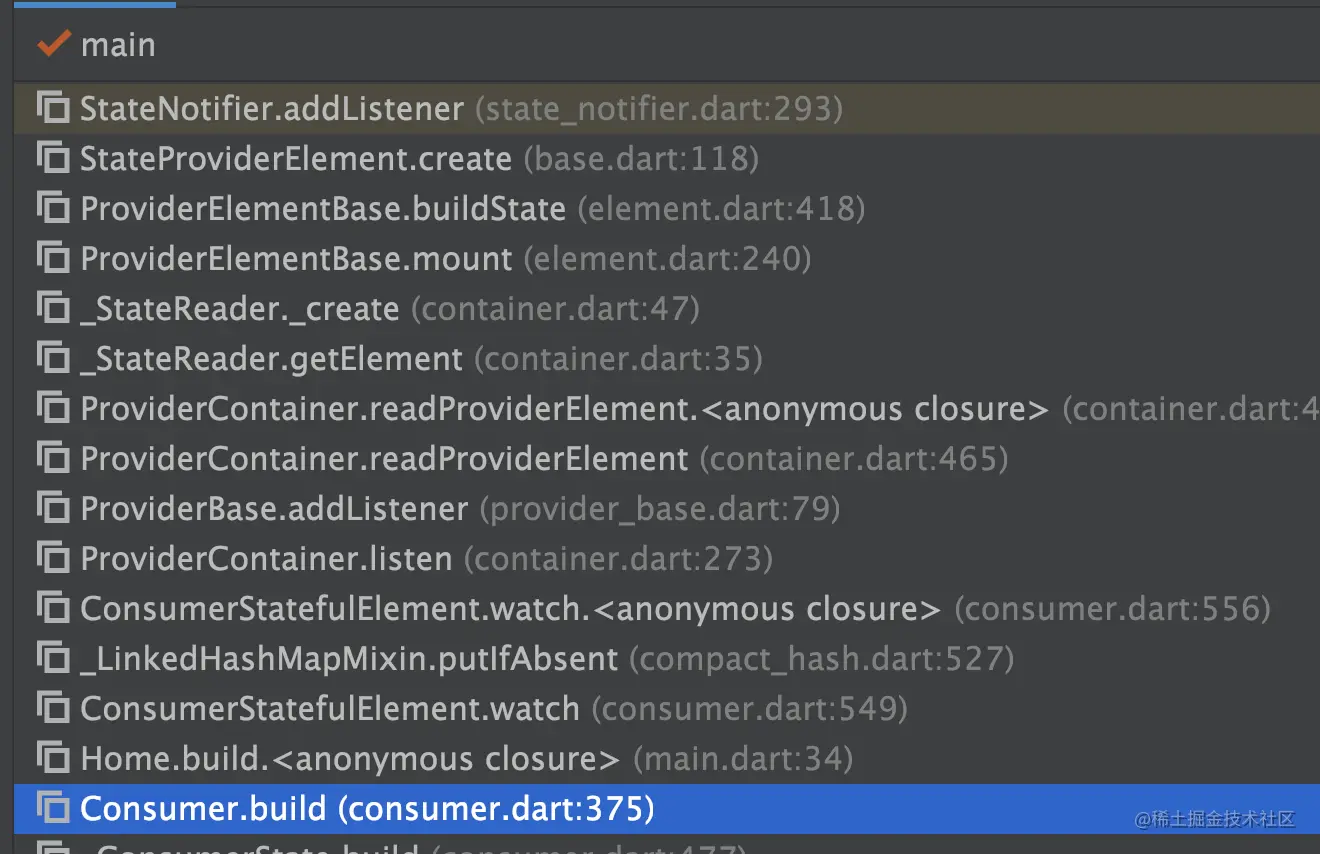Image resolution: width=1320 pixels, height=854 pixels.
Task: Select the main thread entry
Action: coord(118,45)
